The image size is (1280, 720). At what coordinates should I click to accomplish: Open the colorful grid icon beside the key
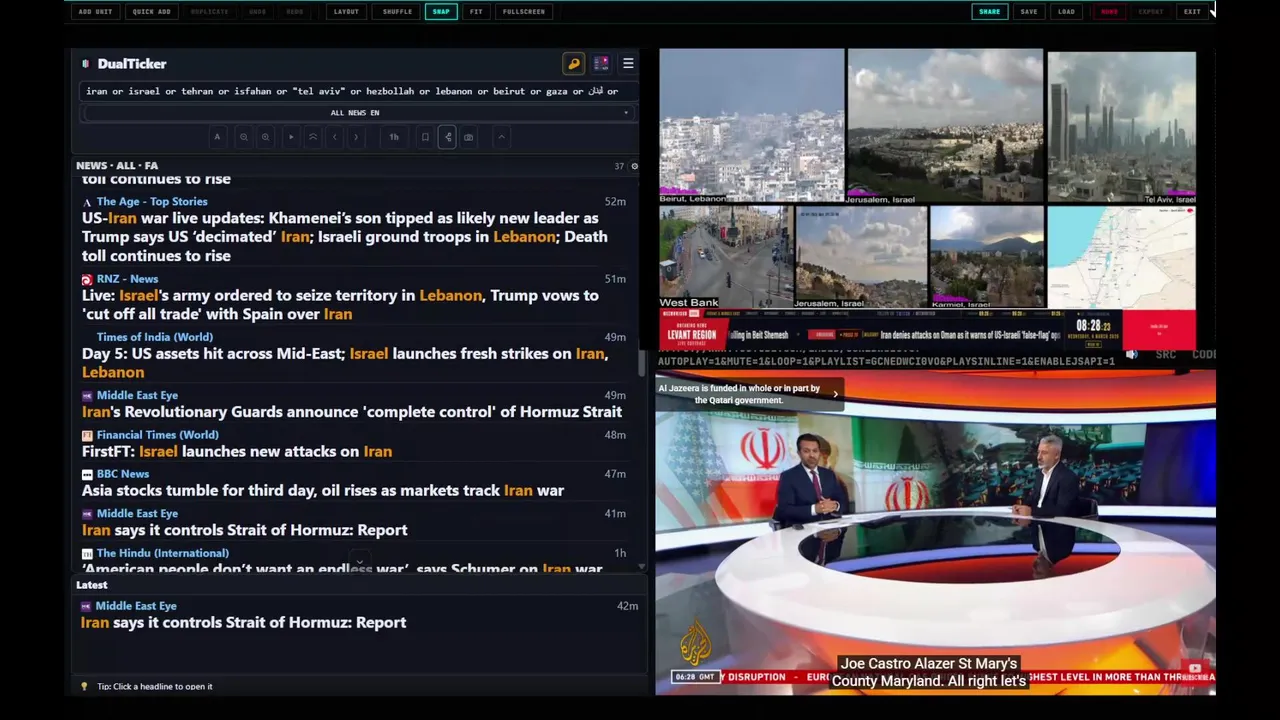[x=601, y=63]
